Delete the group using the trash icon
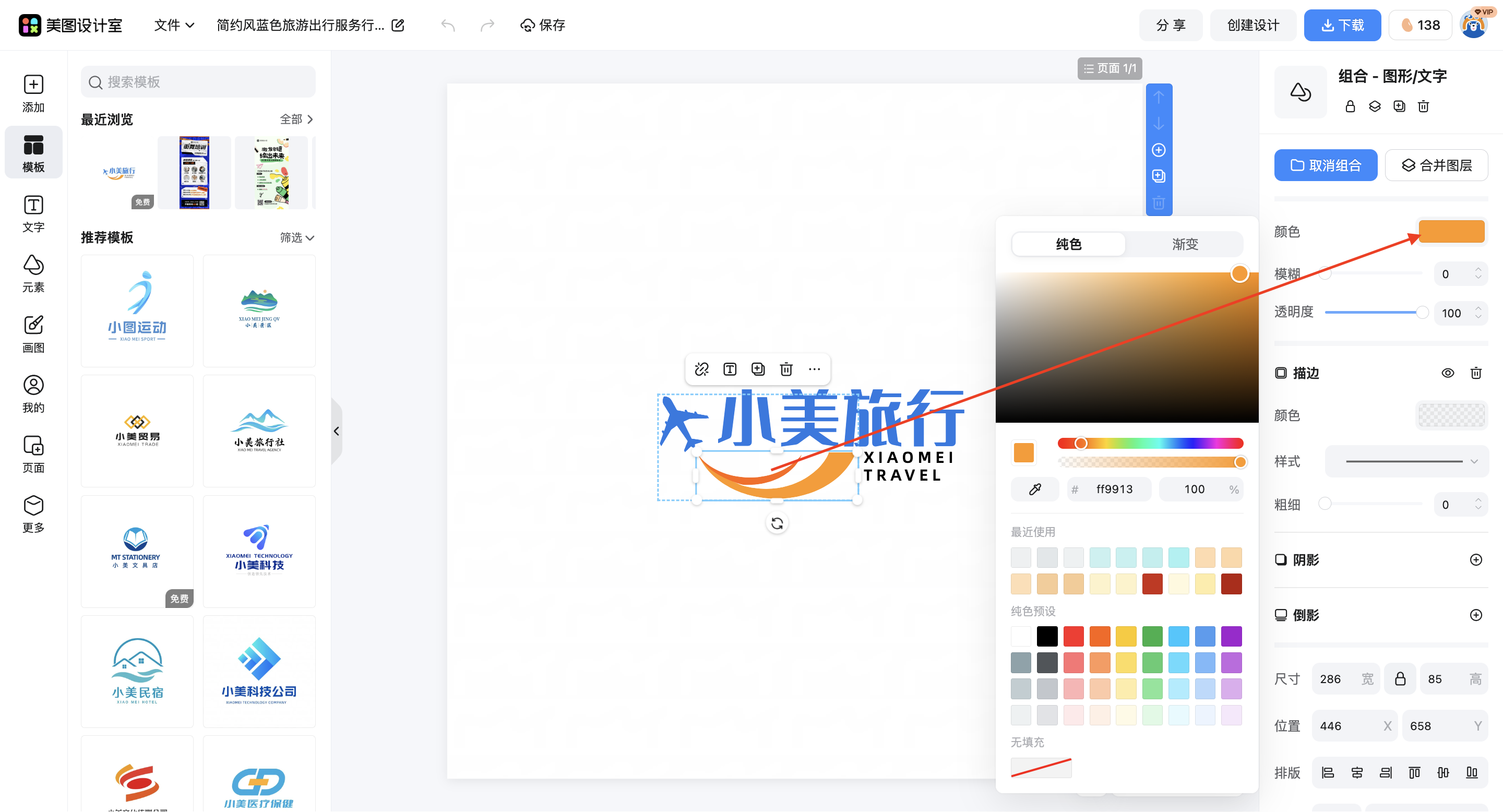This screenshot has height=812, width=1503. coord(1424,106)
